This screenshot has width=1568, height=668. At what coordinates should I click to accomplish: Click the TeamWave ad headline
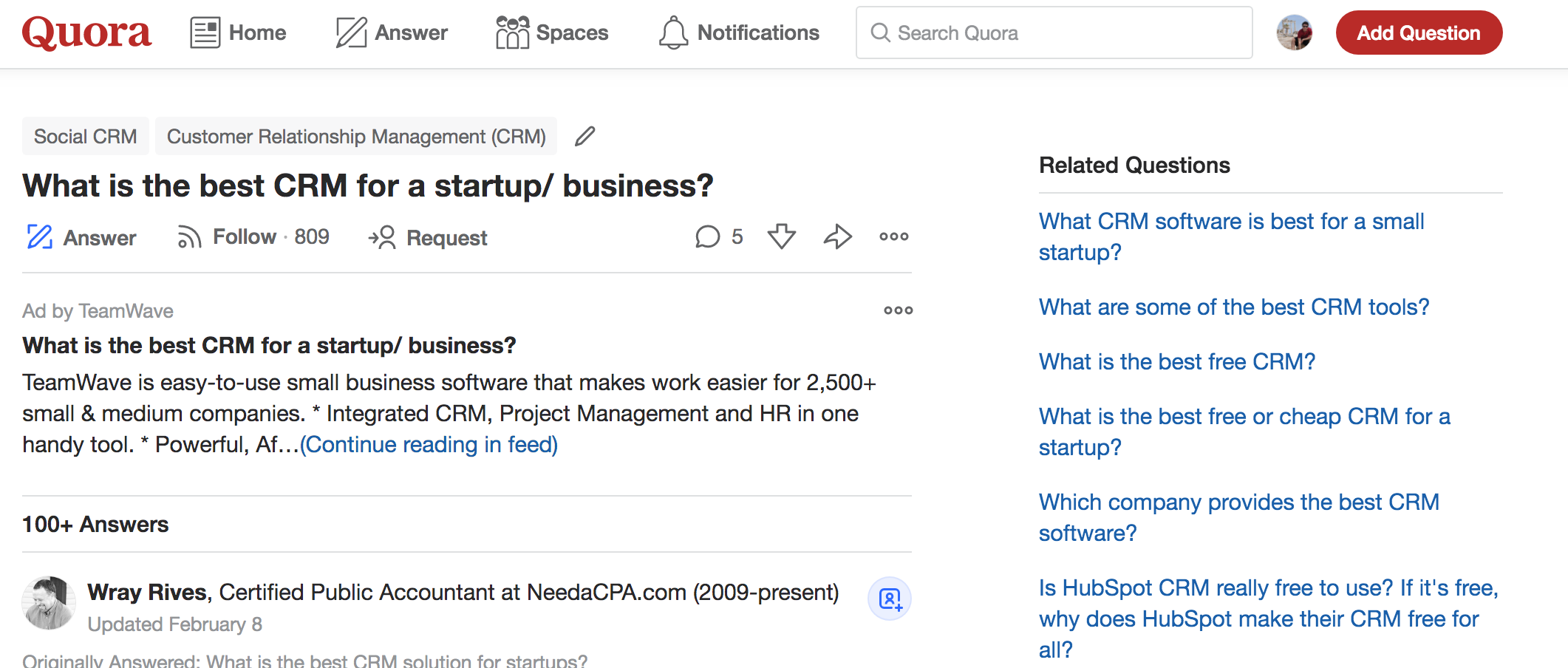click(x=269, y=345)
